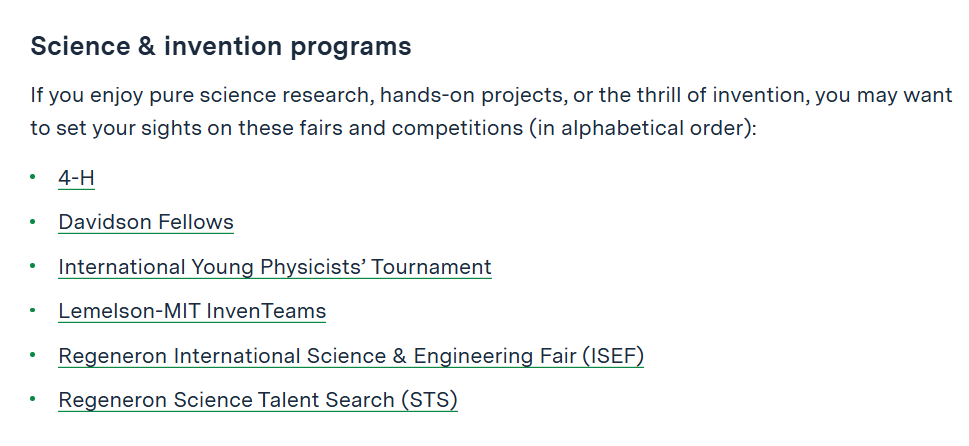Click the green bullet beside 4-H
Screen dimensions: 969x446
coord(33,178)
